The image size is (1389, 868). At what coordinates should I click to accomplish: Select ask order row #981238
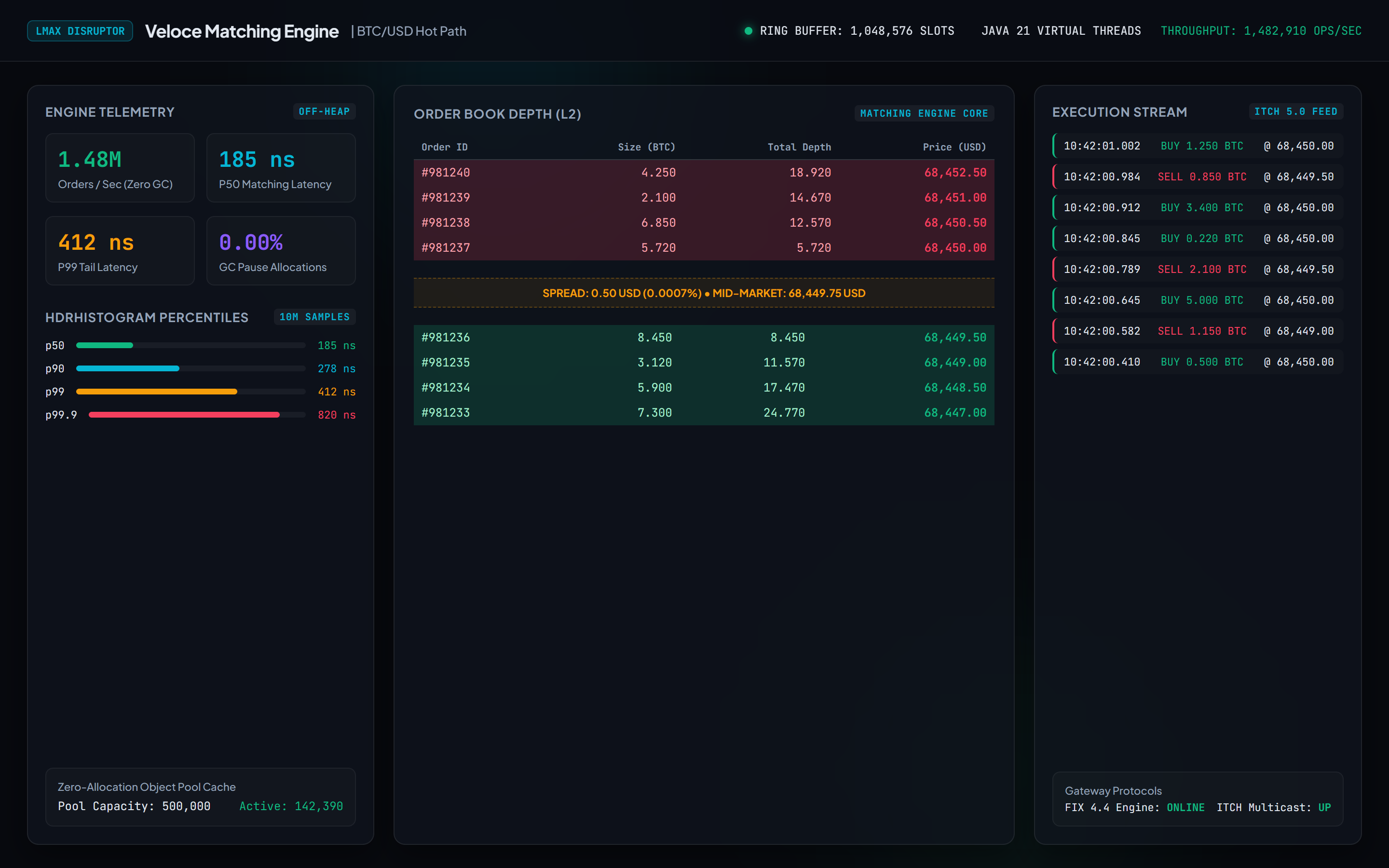(x=704, y=223)
